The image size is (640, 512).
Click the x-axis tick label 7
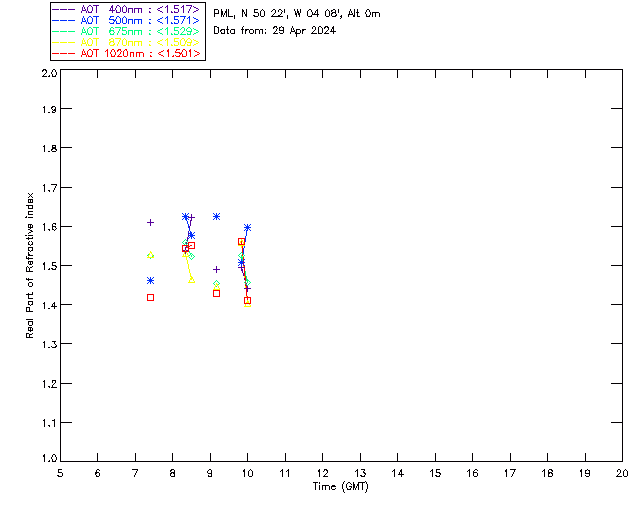pyautogui.click(x=135, y=473)
